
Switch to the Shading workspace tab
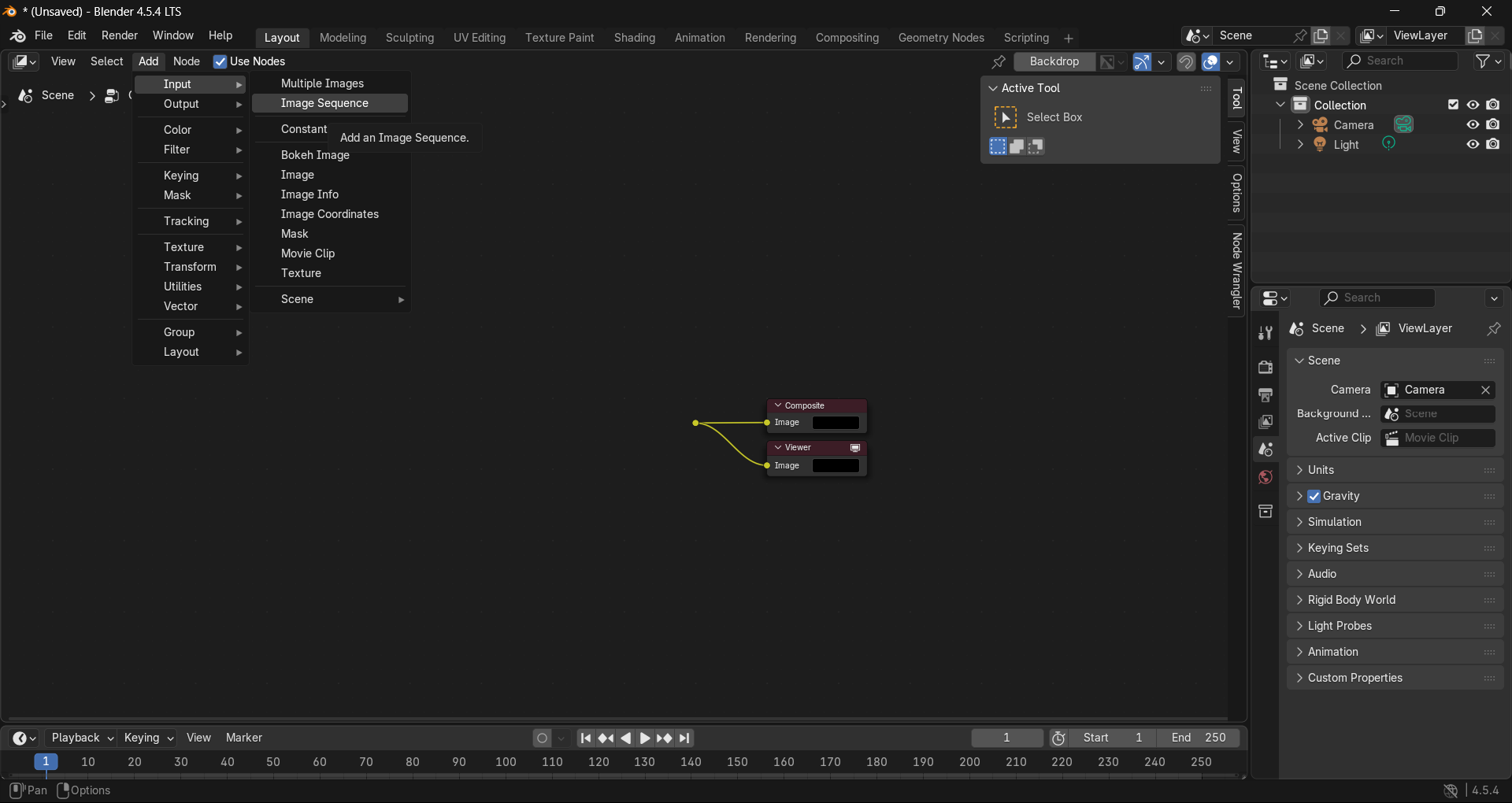tap(635, 38)
